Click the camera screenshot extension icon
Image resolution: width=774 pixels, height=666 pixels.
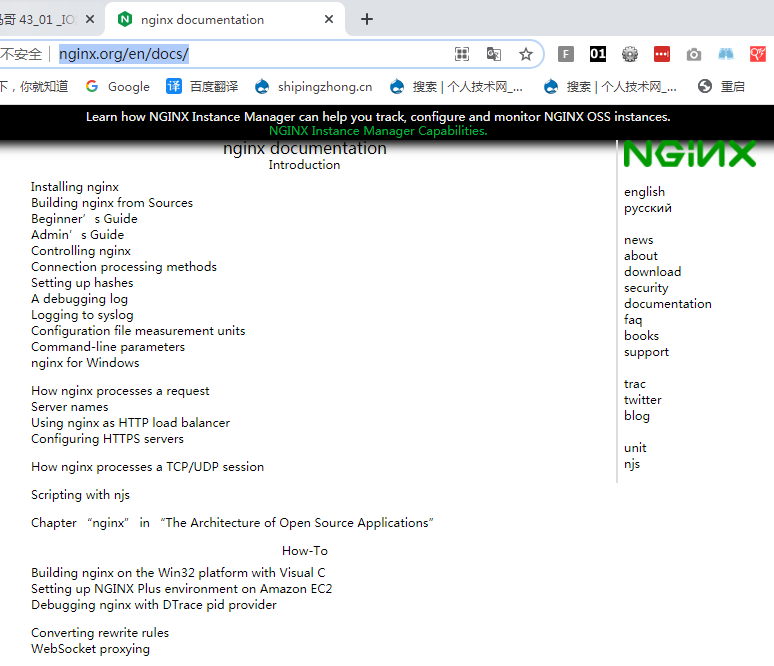coord(694,54)
